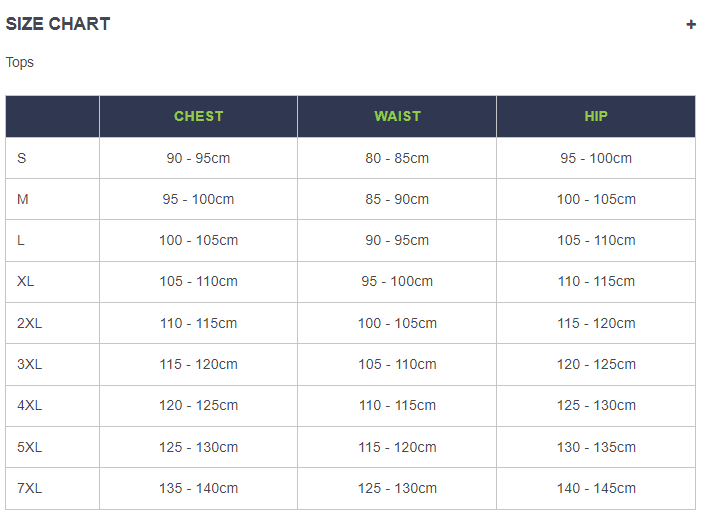Select the 7XL size row label
The image size is (706, 521).
pos(29,488)
